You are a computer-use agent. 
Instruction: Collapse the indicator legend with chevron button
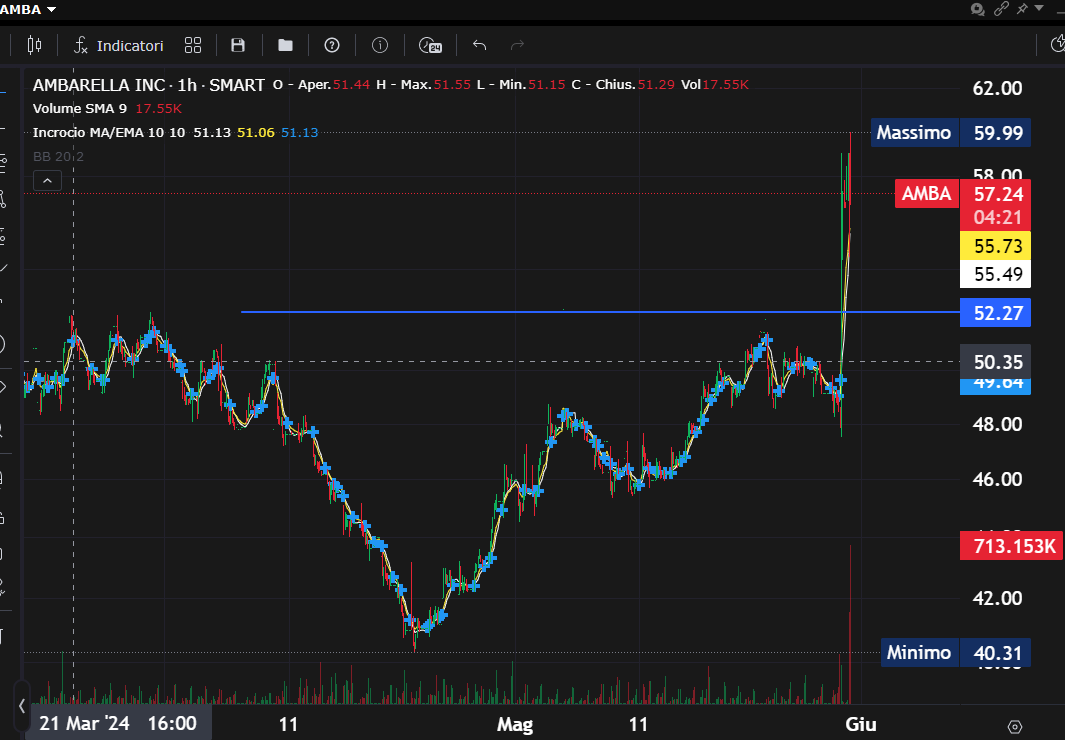coord(48,180)
